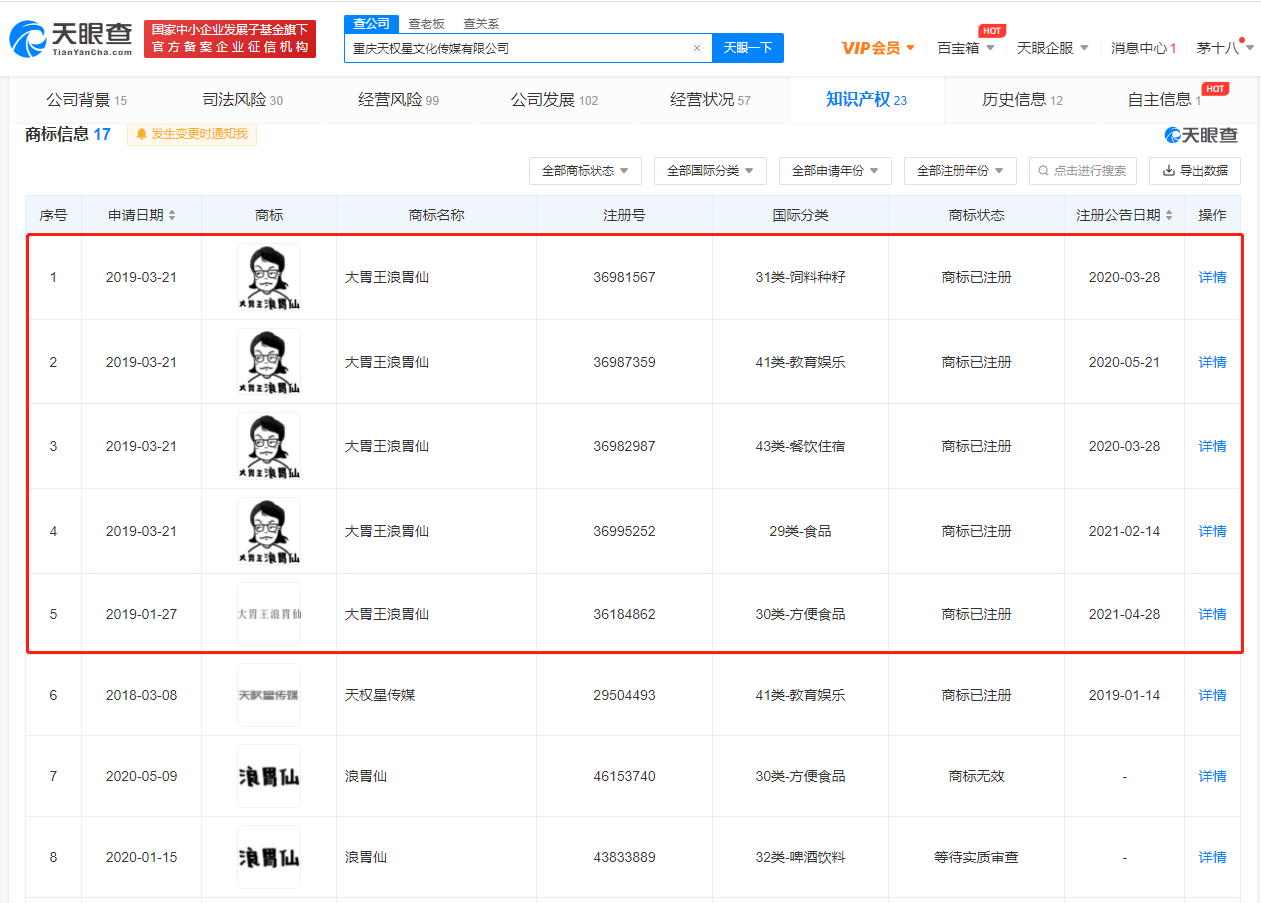Open 详情 for the 等待实质审查 row
1261x903 pixels.
click(1212, 857)
